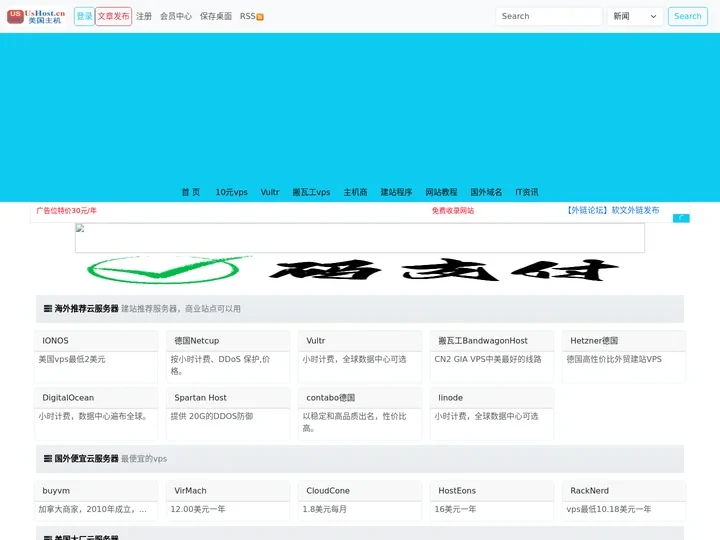This screenshot has height=540, width=720.
Task: Click text 德国高性价比外贸建站VPS
Action: click(x=614, y=359)
